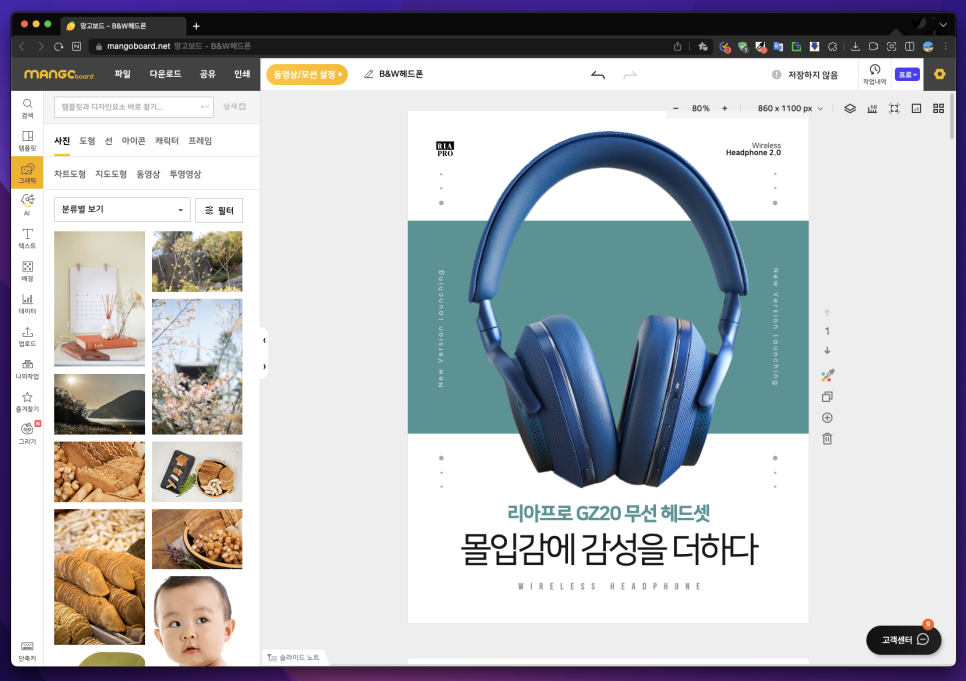Click the ruler guide icon in canvas toolbar
966x681 pixels.
tap(872, 108)
